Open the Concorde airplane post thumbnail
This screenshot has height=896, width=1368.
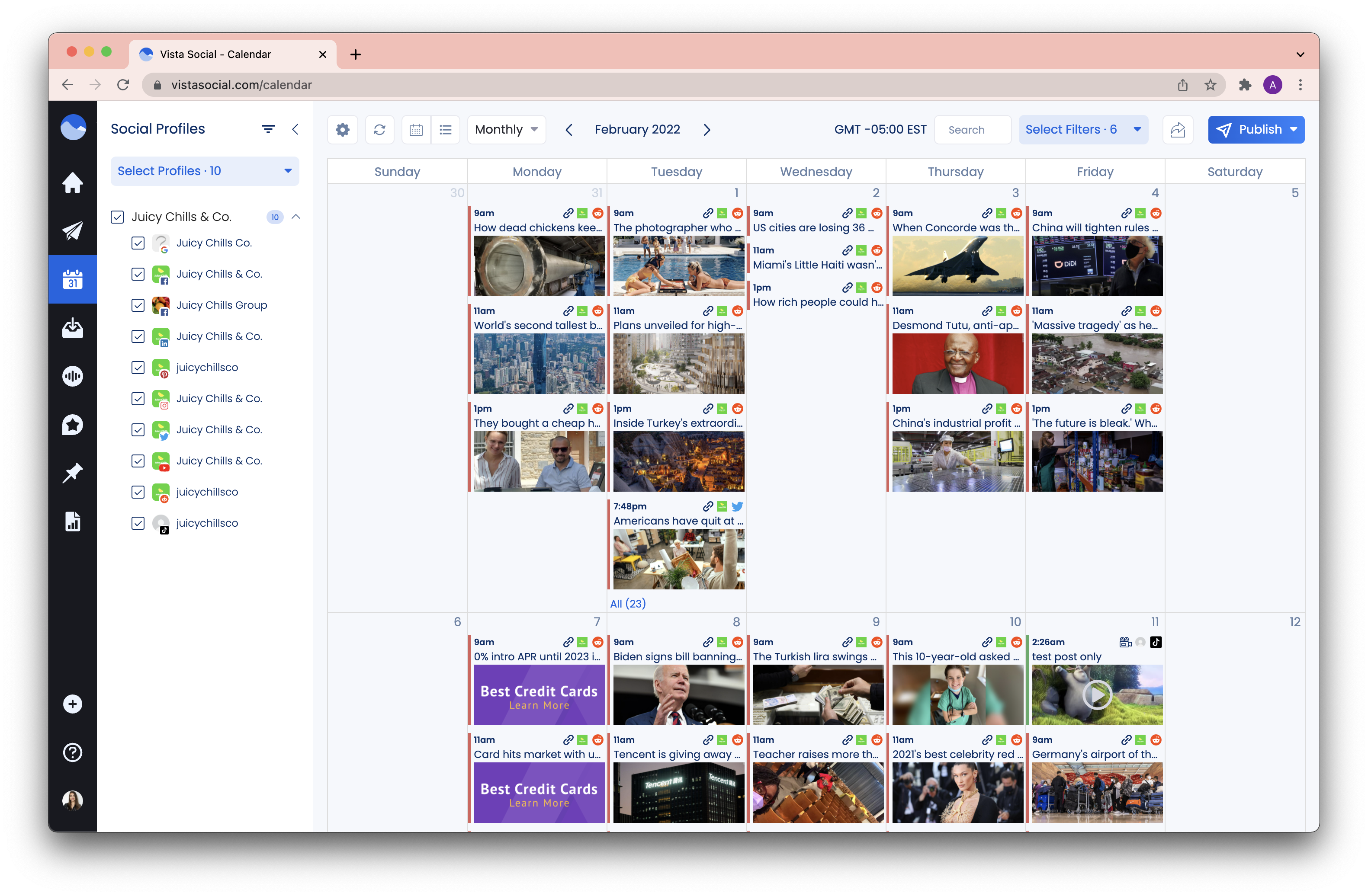click(957, 266)
